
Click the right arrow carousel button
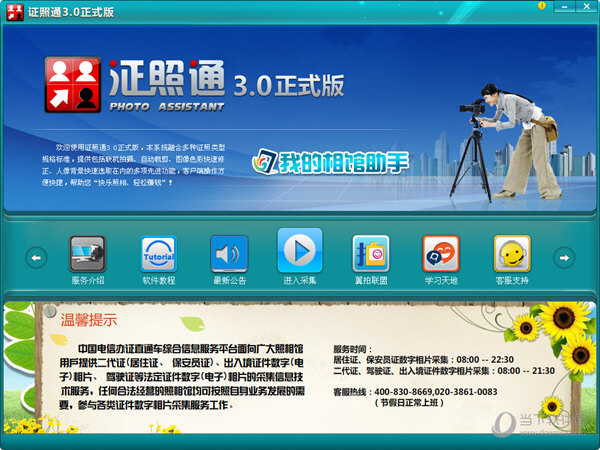564,258
